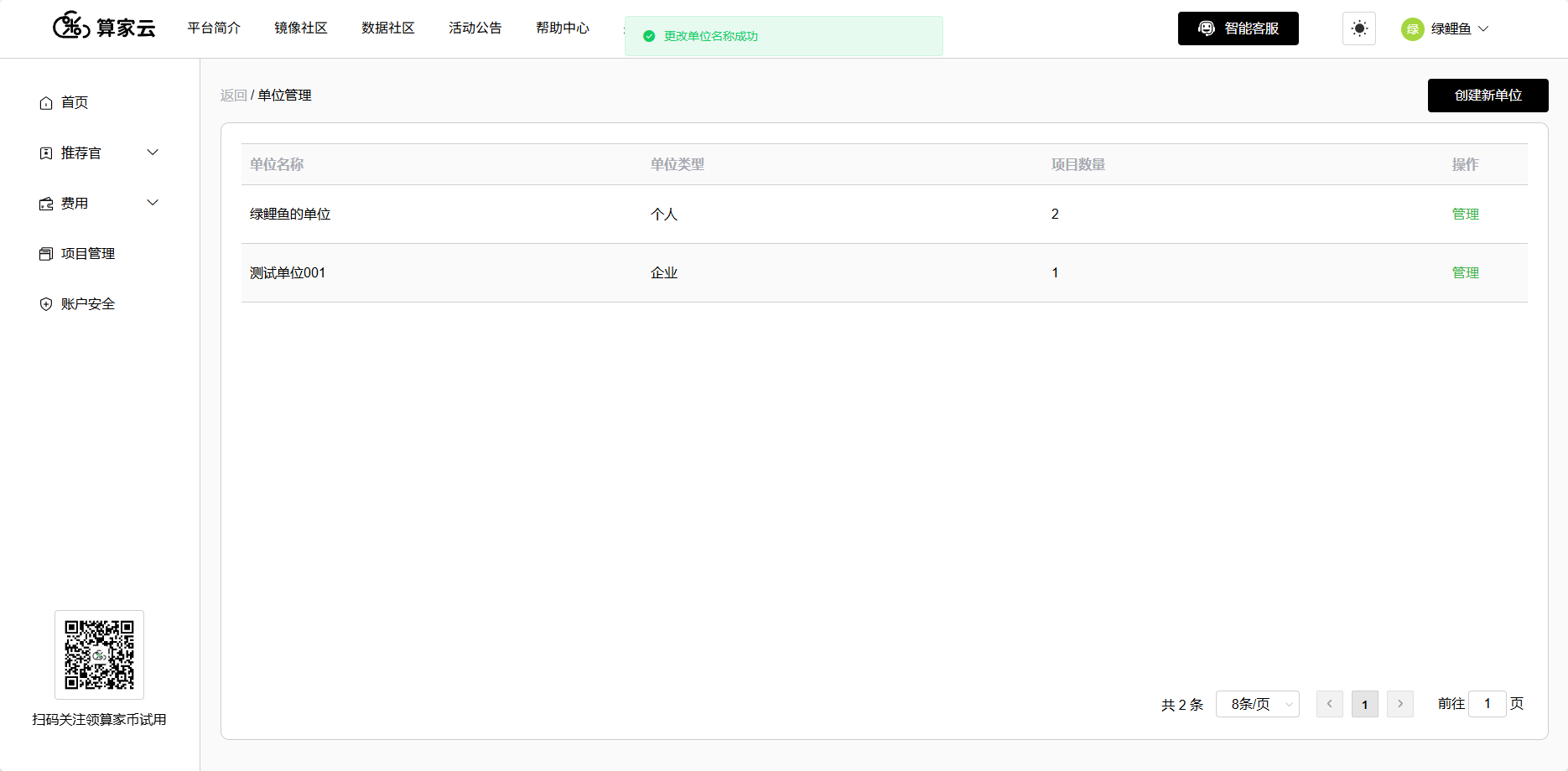The width and height of the screenshot is (1568, 771).
Task: Click the 智能客服 headset icon
Action: point(1207,28)
